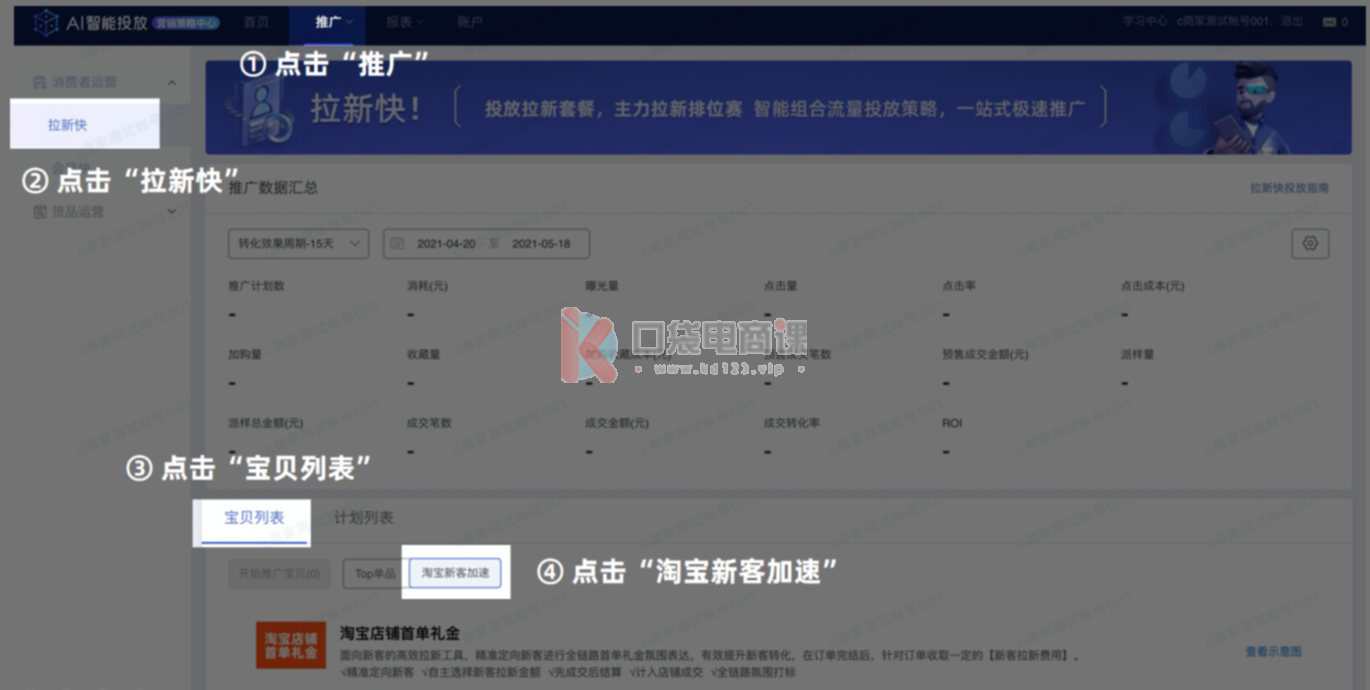Open the 推广 menu in top navigation
This screenshot has width=1370, height=690.
(328, 22)
